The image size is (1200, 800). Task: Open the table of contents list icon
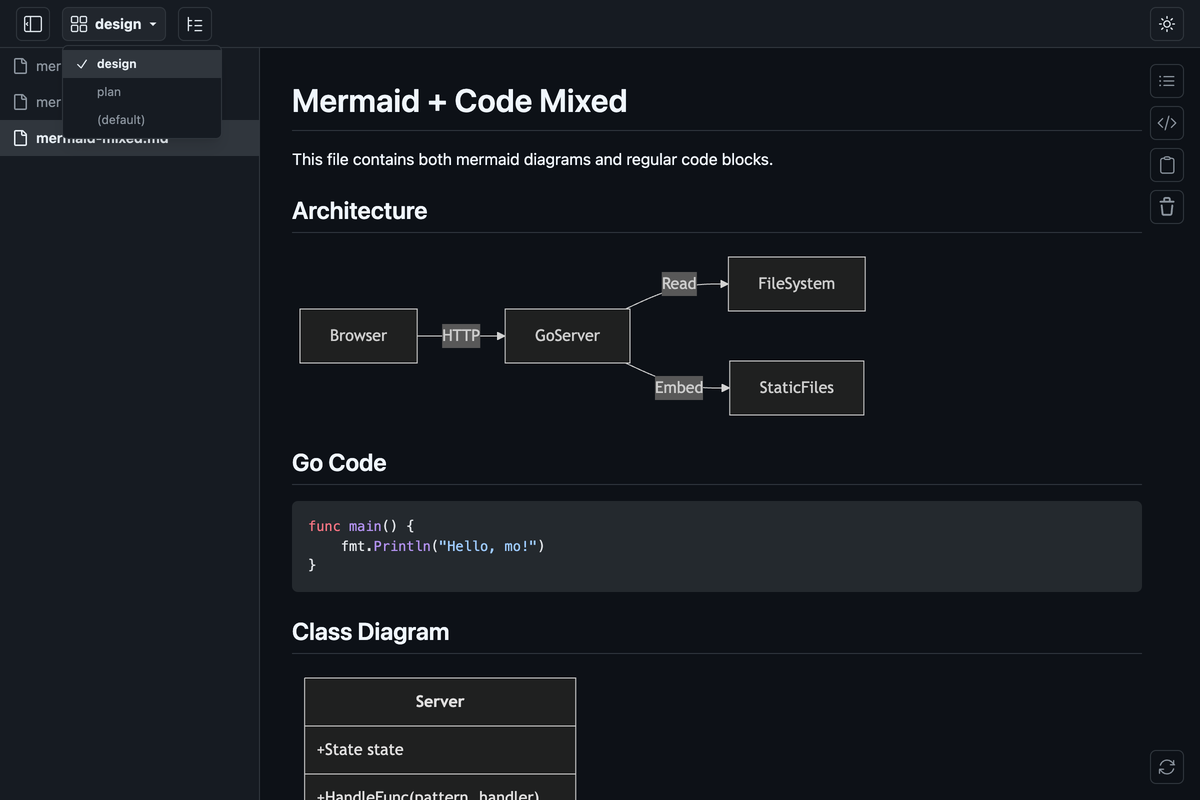[1167, 81]
